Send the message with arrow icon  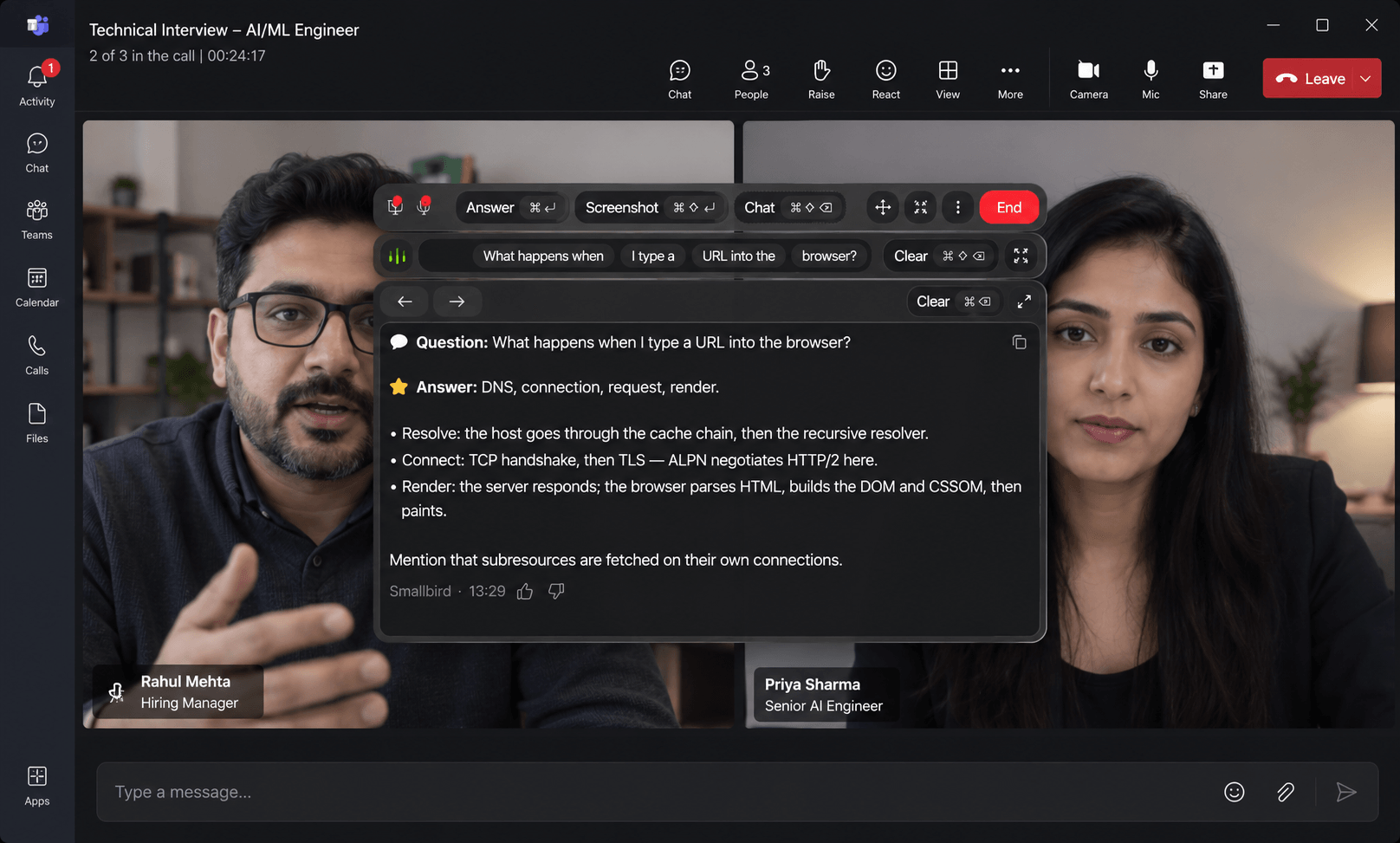(x=1346, y=792)
